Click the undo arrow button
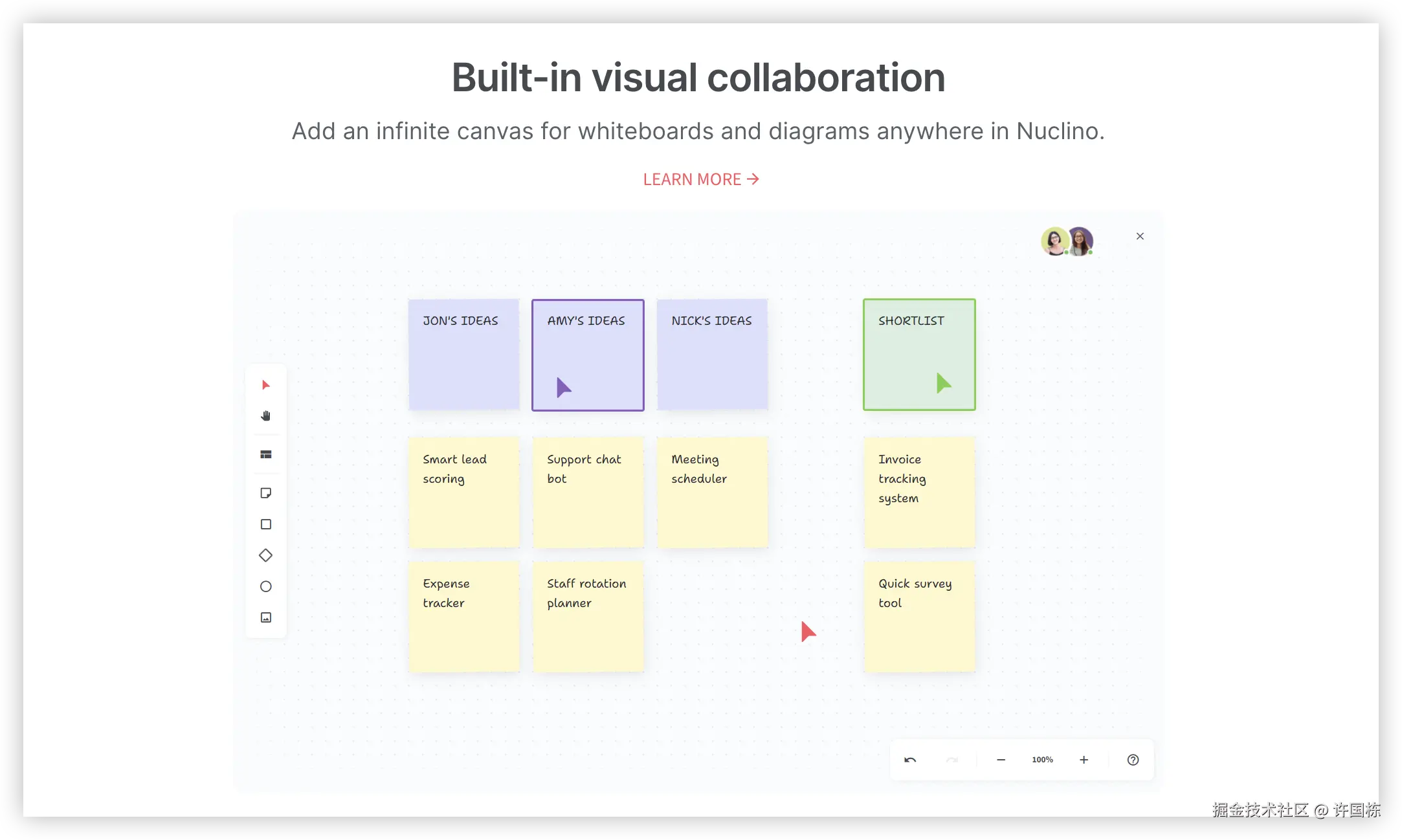Image resolution: width=1402 pixels, height=840 pixels. tap(910, 760)
